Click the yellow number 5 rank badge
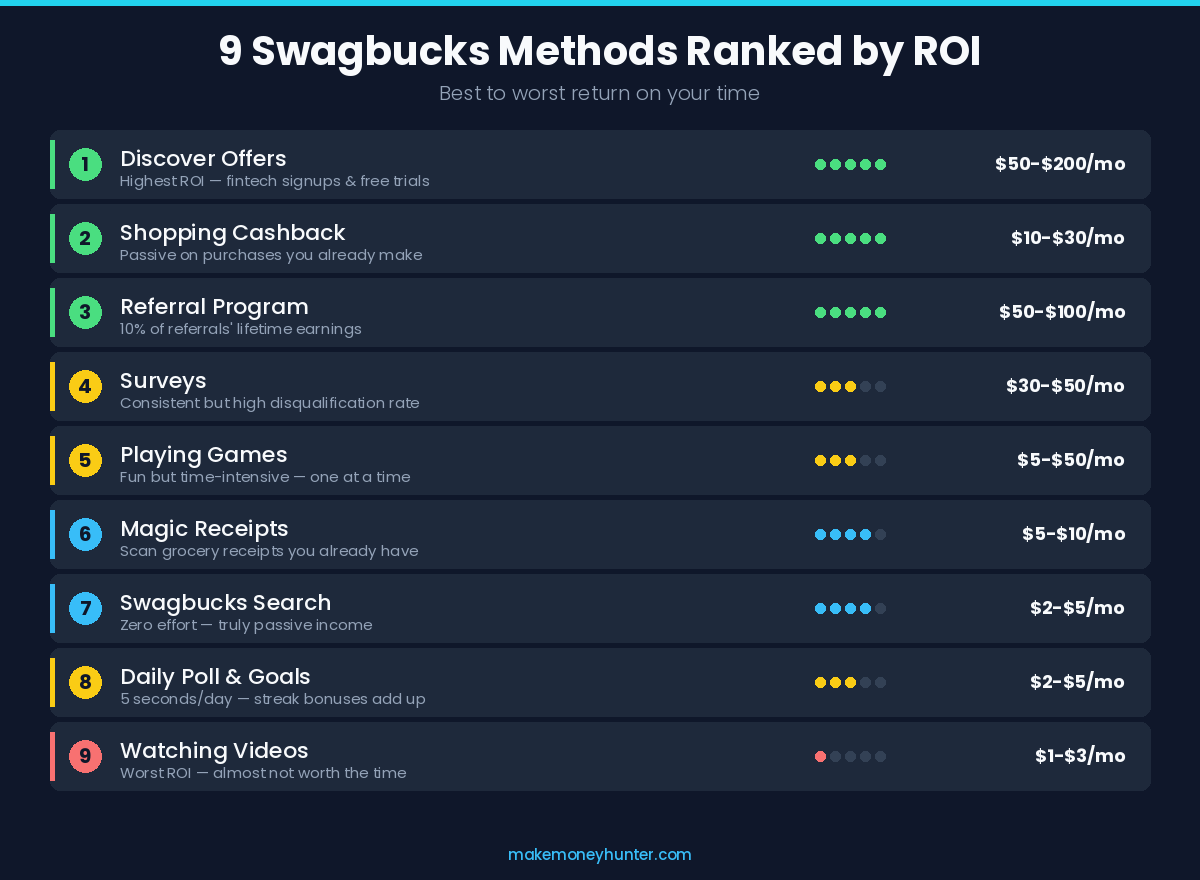The width and height of the screenshot is (1200, 880). [x=85, y=460]
